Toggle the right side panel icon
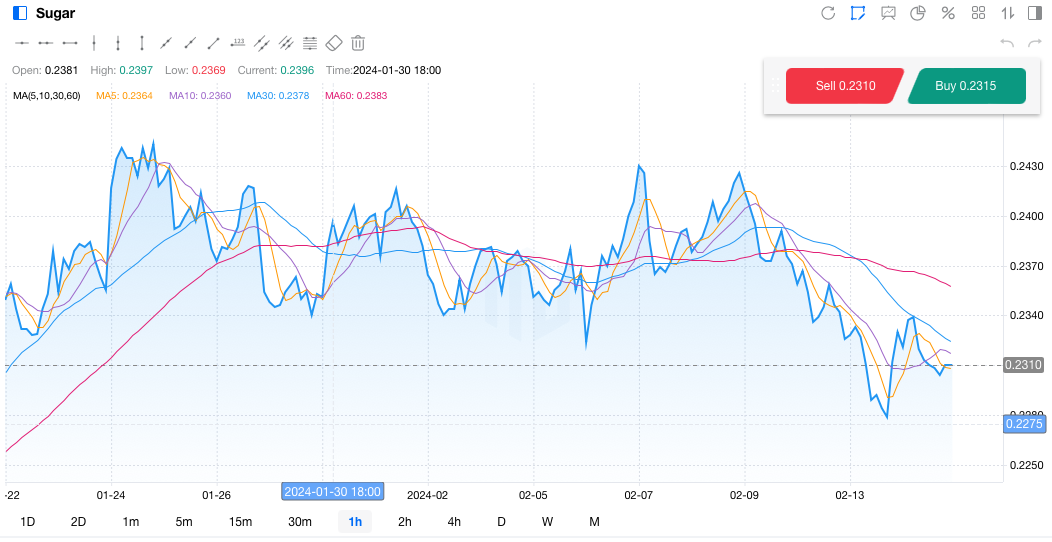Screen dimensions: 1052x542 click(x=1034, y=13)
